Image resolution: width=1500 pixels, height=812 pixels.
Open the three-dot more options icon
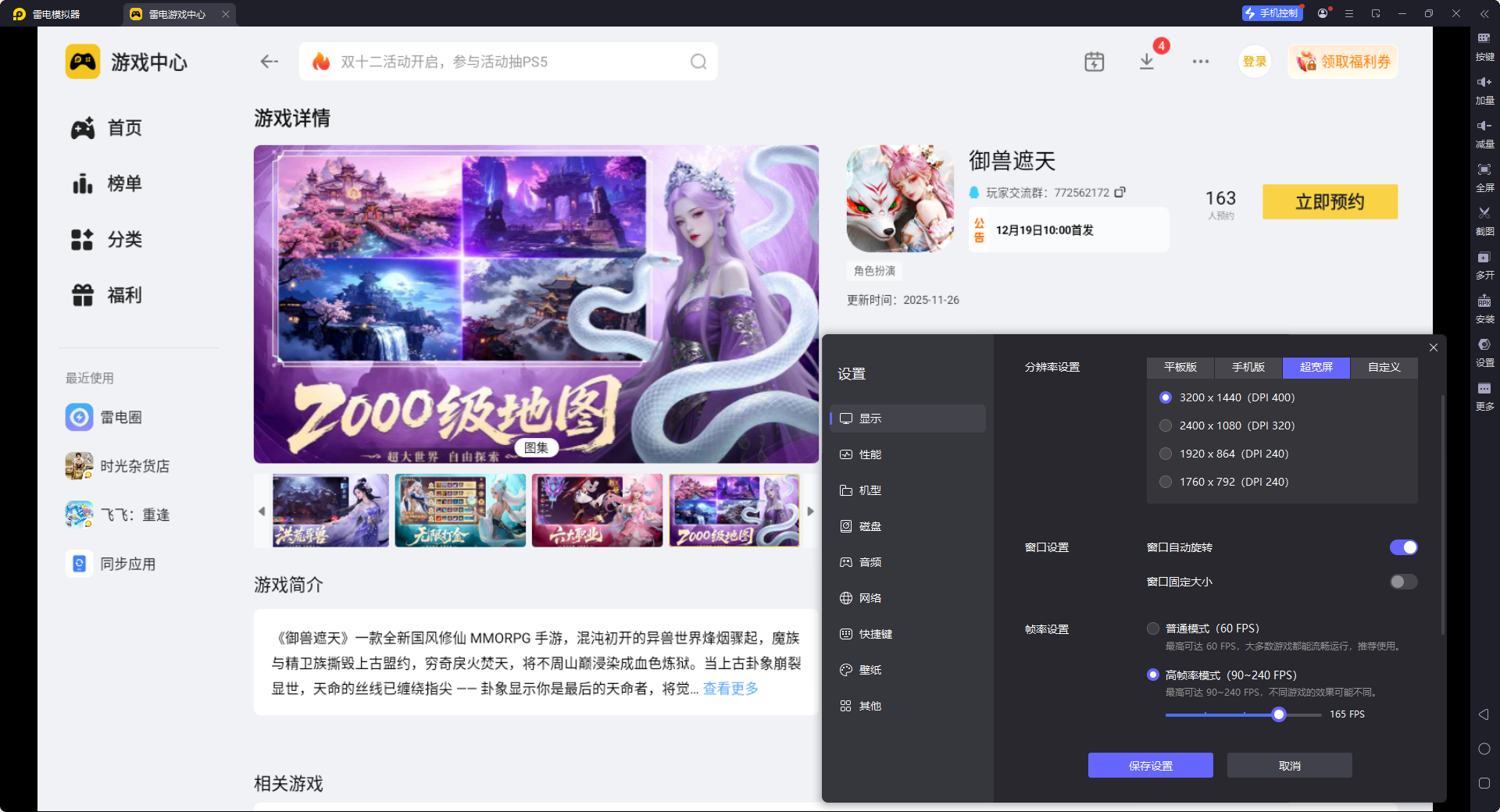coord(1201,62)
